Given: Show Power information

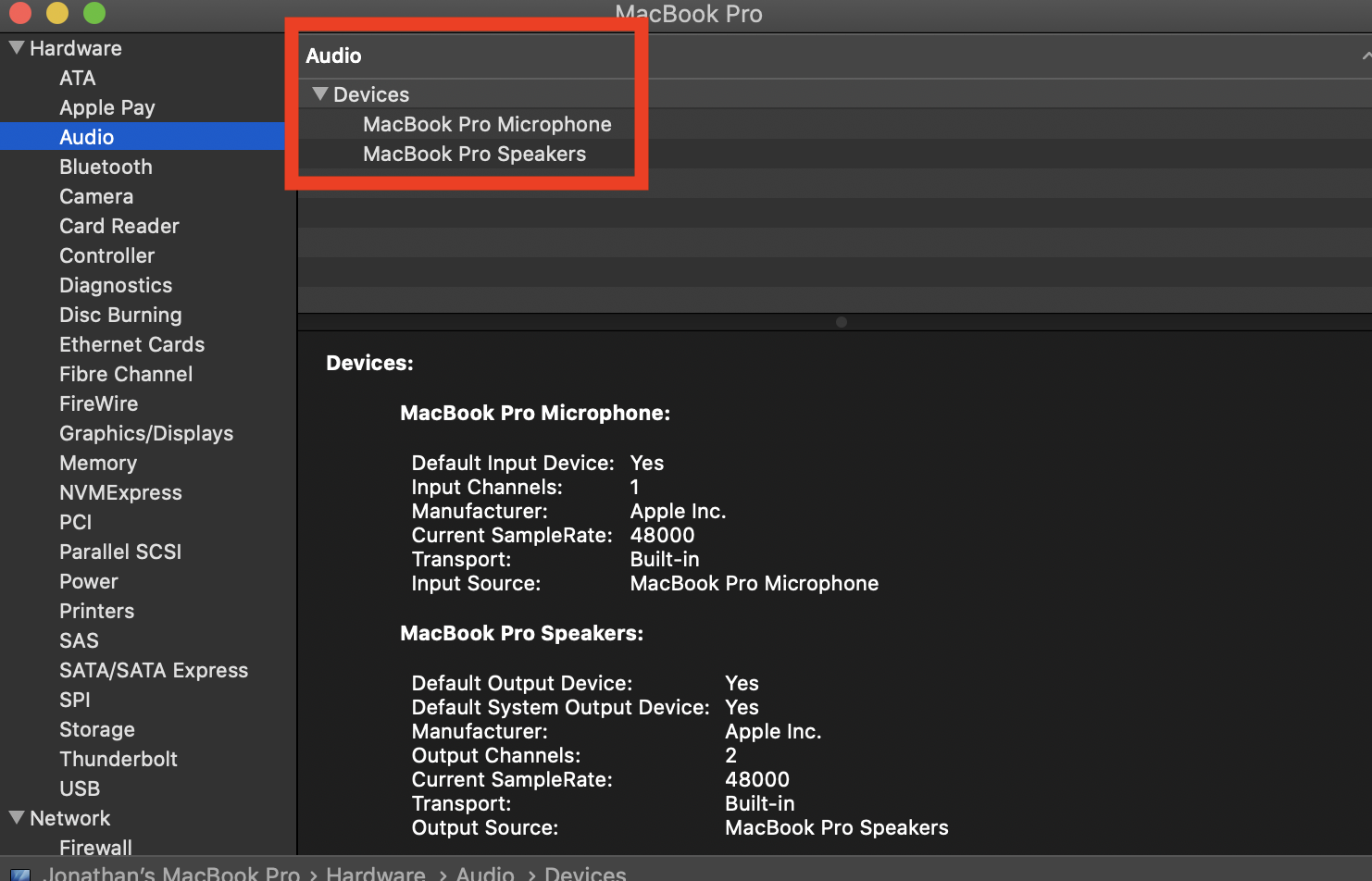Looking at the screenshot, I should 89,581.
